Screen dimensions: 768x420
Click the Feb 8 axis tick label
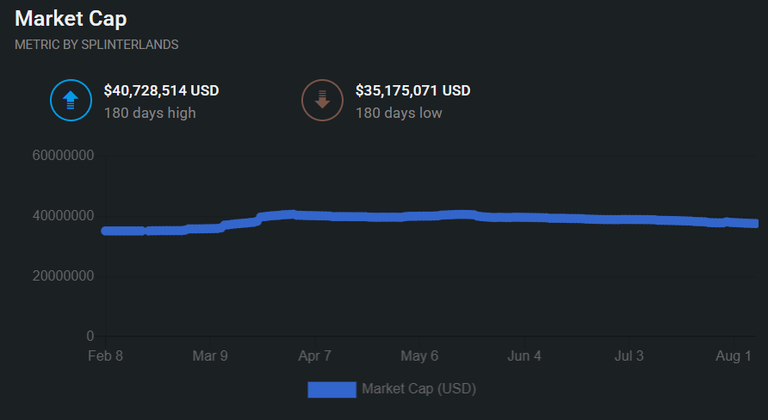pyautogui.click(x=105, y=356)
